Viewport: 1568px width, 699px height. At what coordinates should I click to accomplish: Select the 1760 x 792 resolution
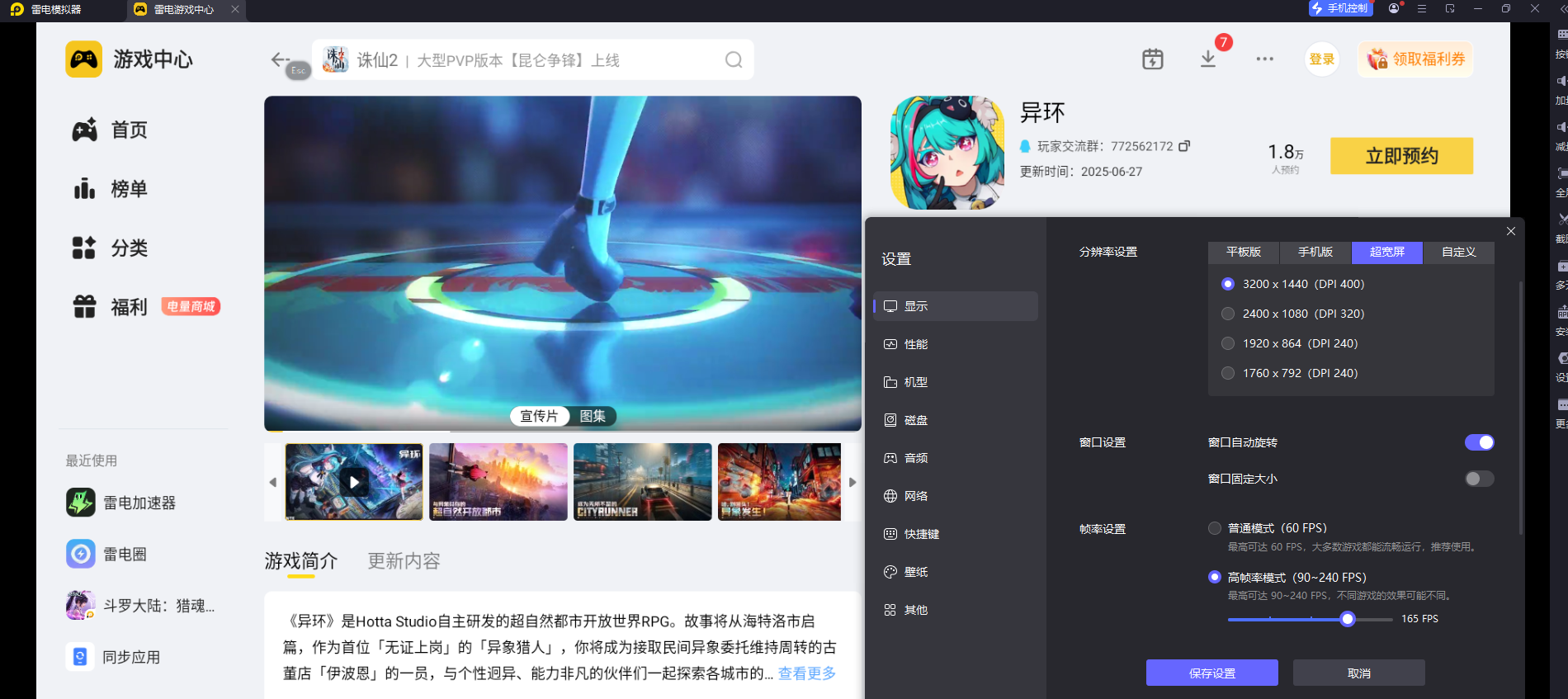pos(1228,373)
